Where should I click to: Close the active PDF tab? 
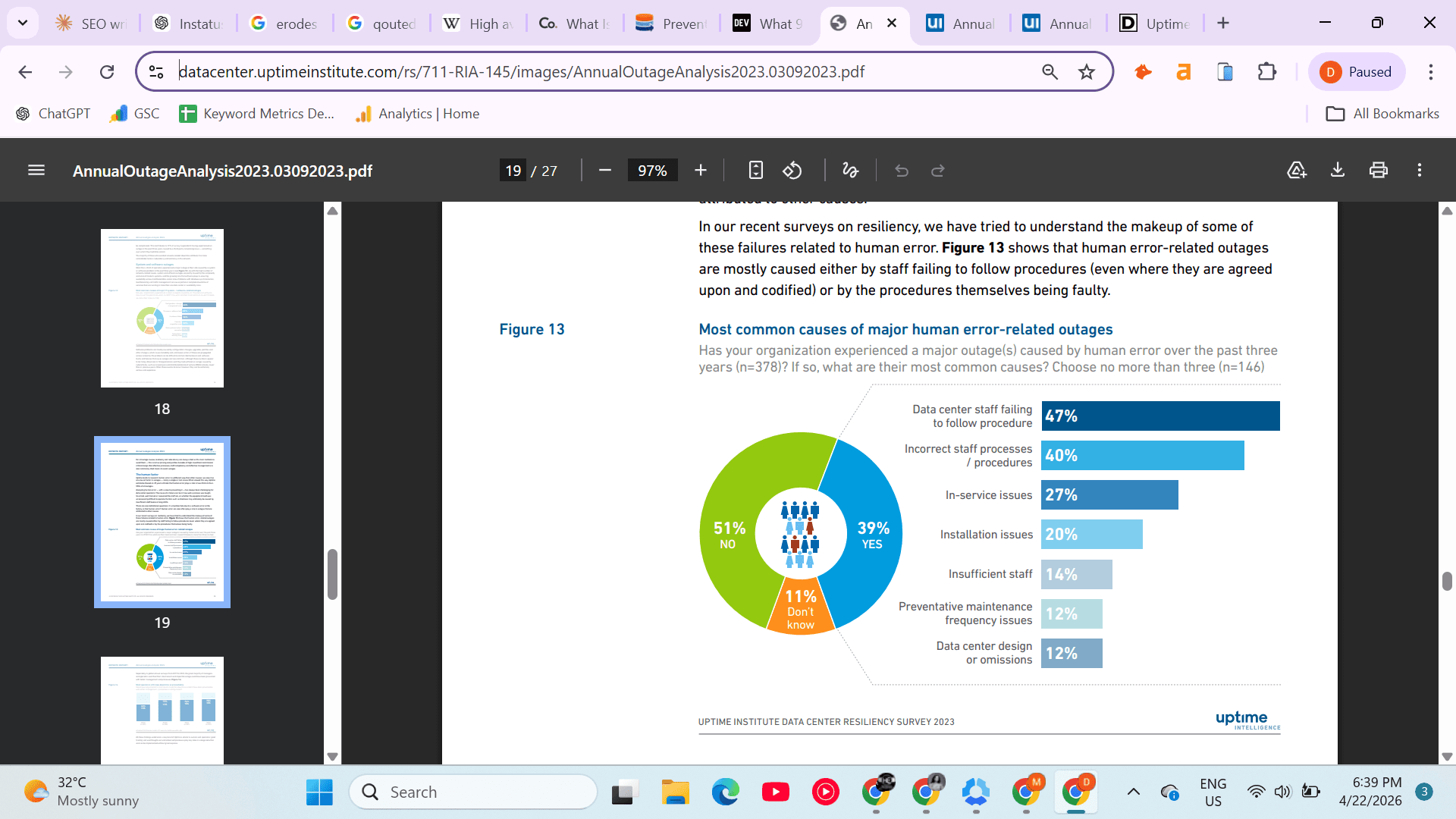pyautogui.click(x=892, y=24)
